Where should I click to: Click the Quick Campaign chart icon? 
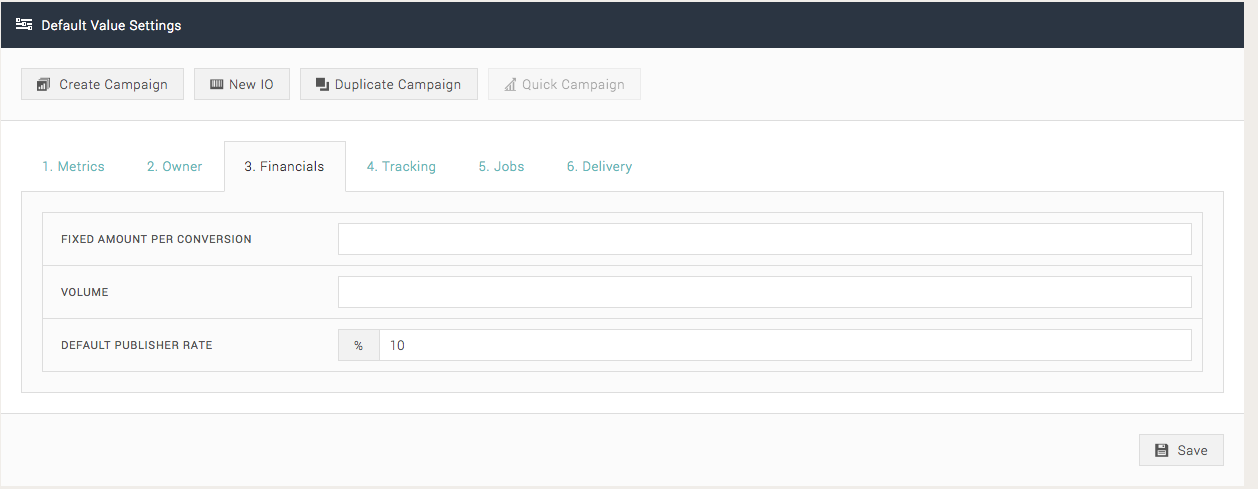pos(510,85)
